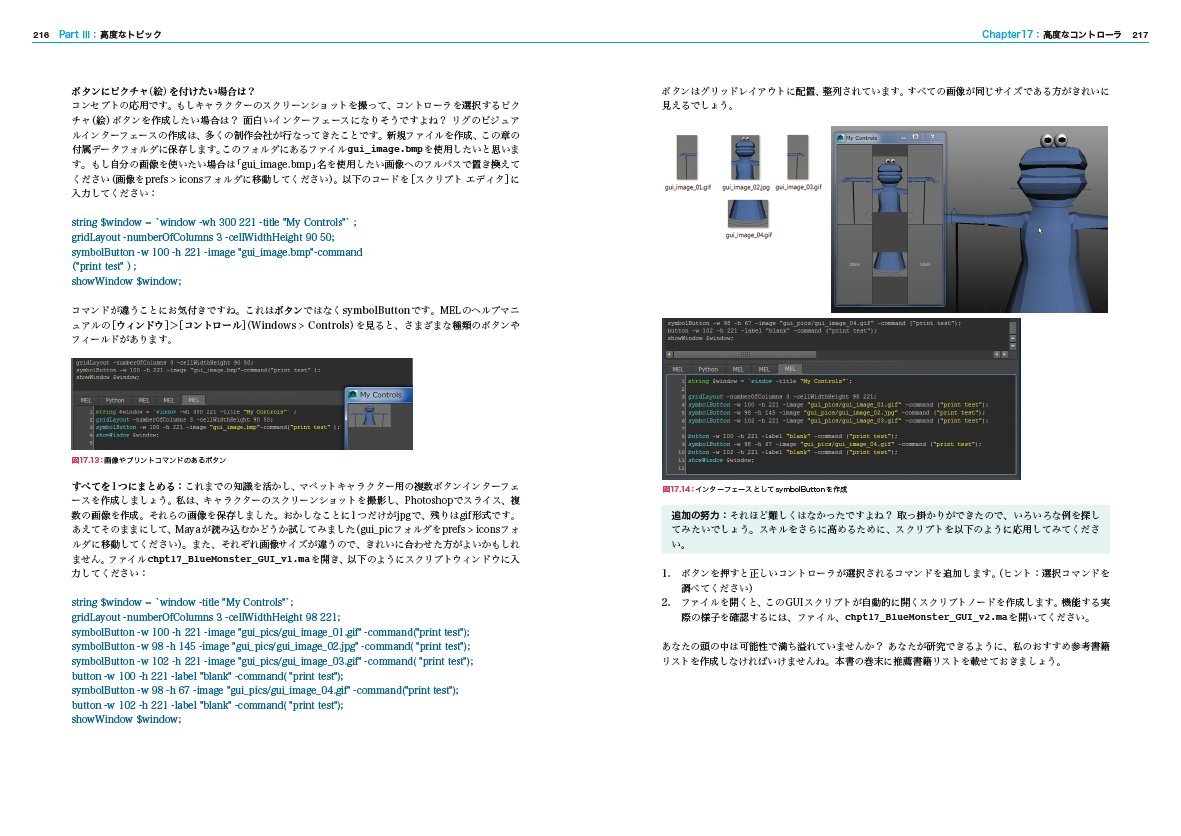Click the down arrow of history vertical scrollbar
The width and height of the screenshot is (1181, 836).
coord(1012,345)
